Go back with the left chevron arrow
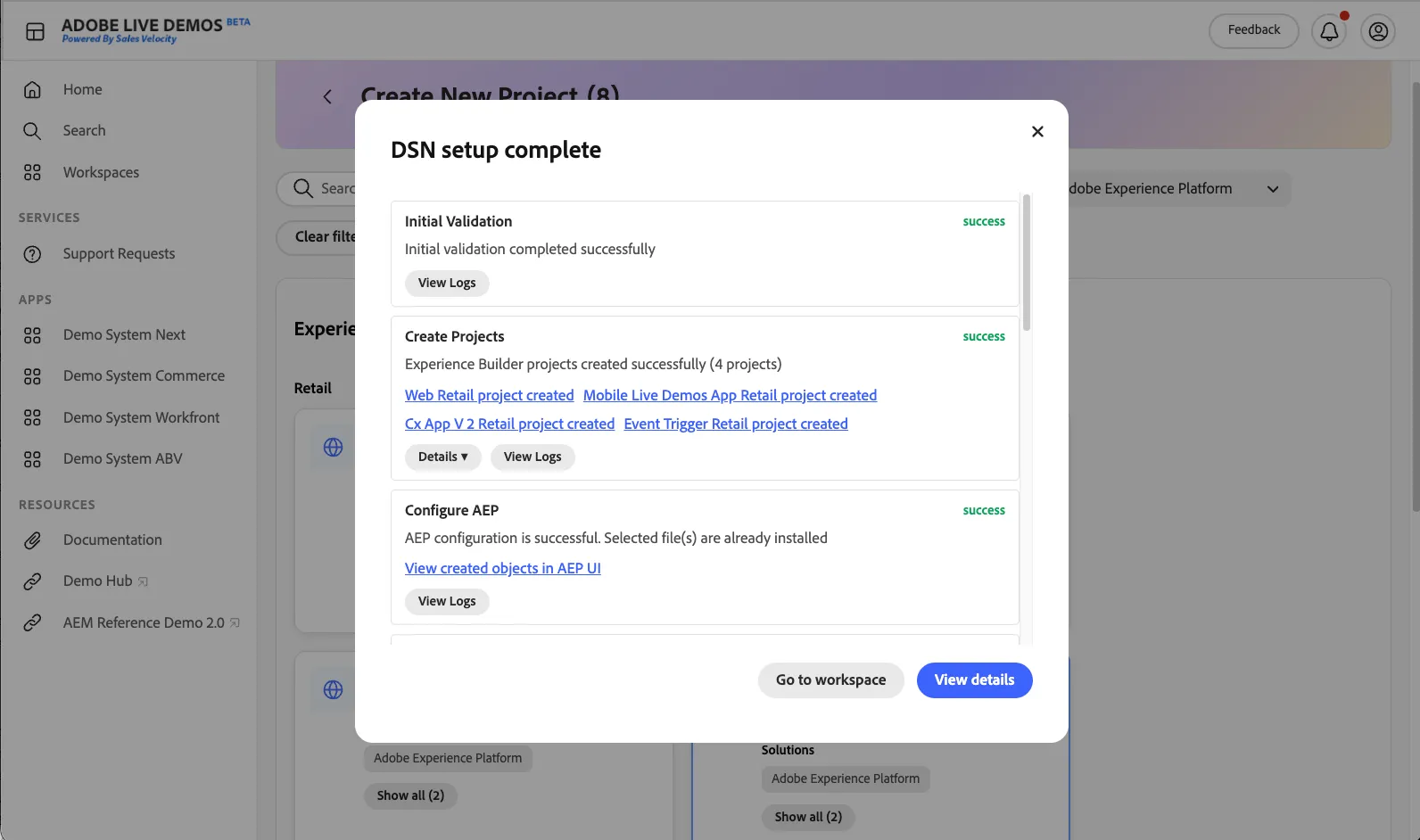1420x840 pixels. coord(327,96)
